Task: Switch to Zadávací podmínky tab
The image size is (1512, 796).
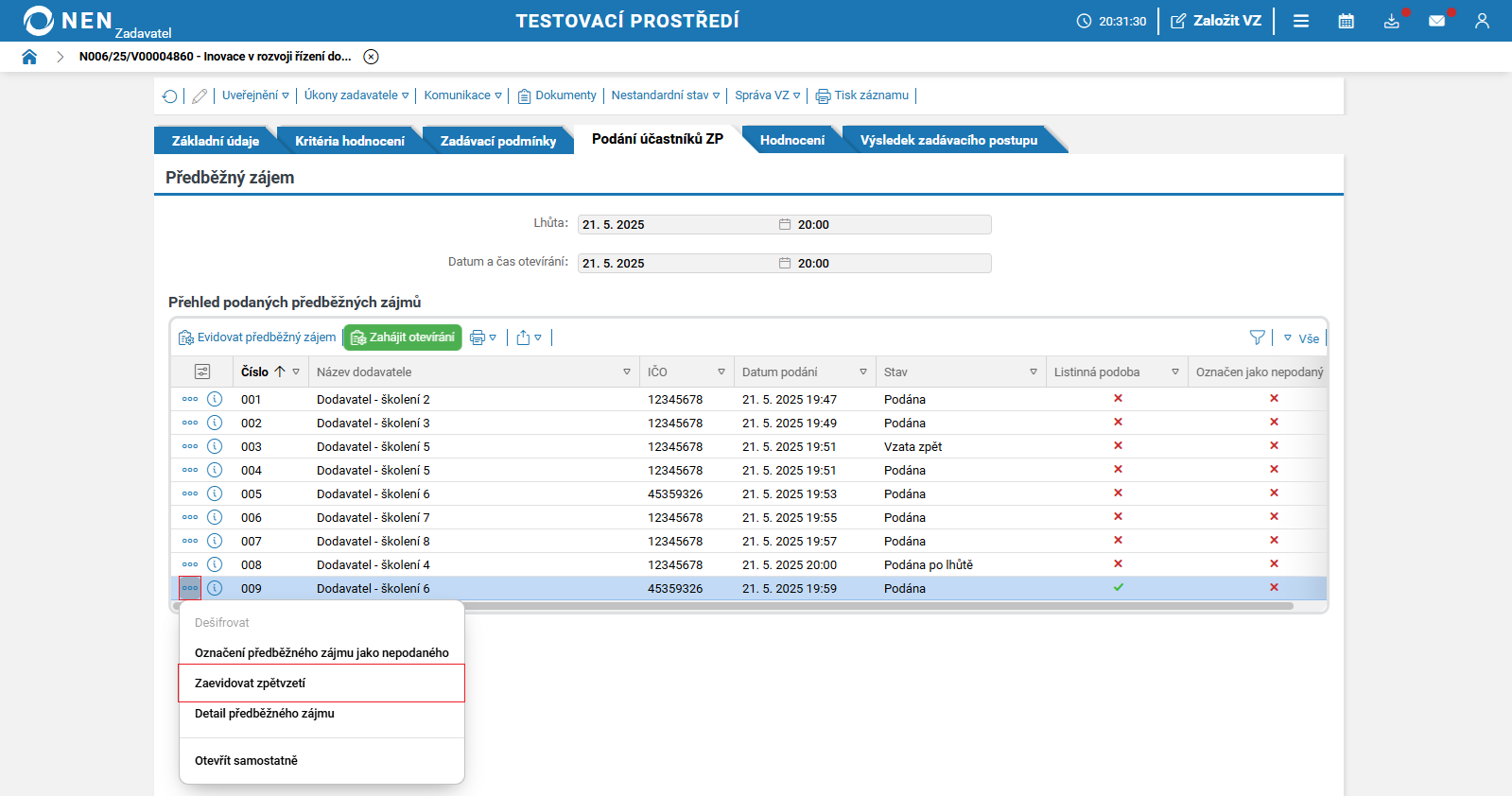Action: (498, 141)
